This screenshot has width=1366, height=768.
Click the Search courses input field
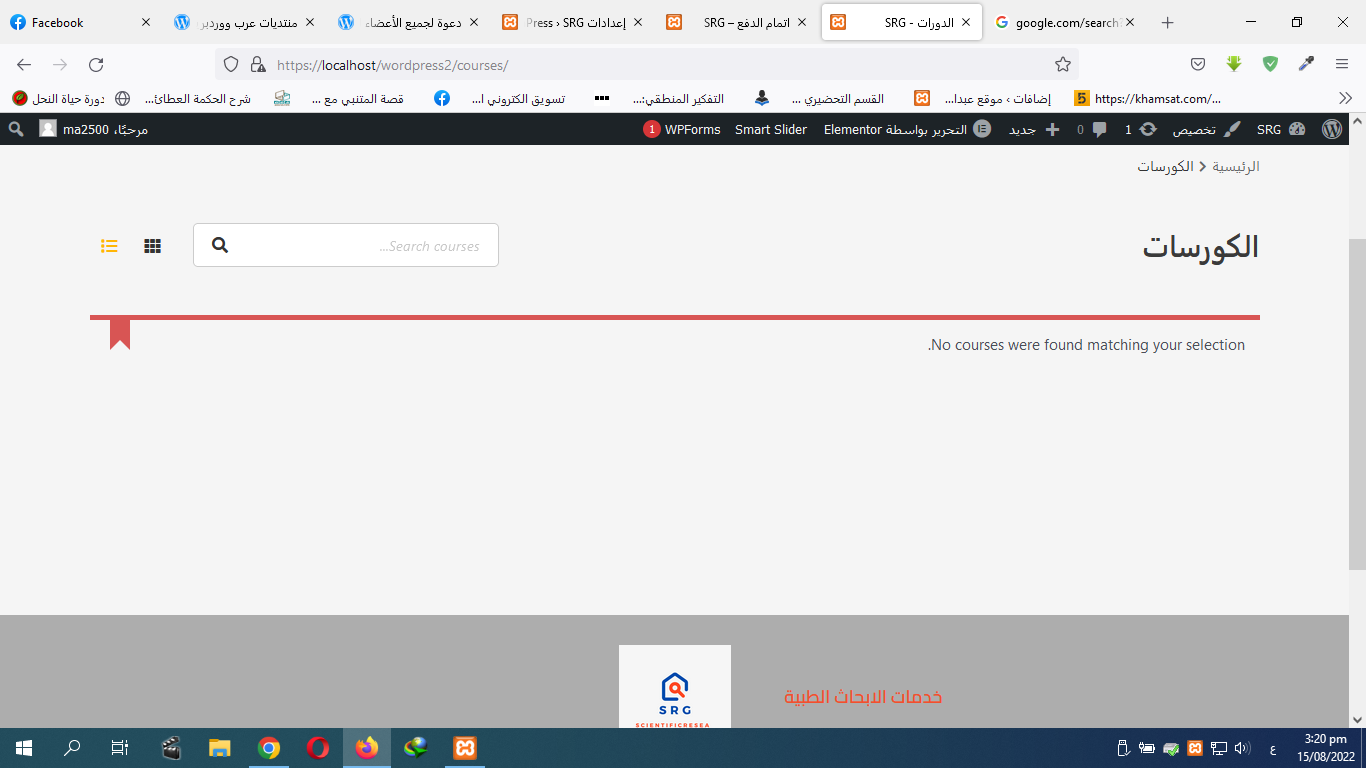coord(346,245)
